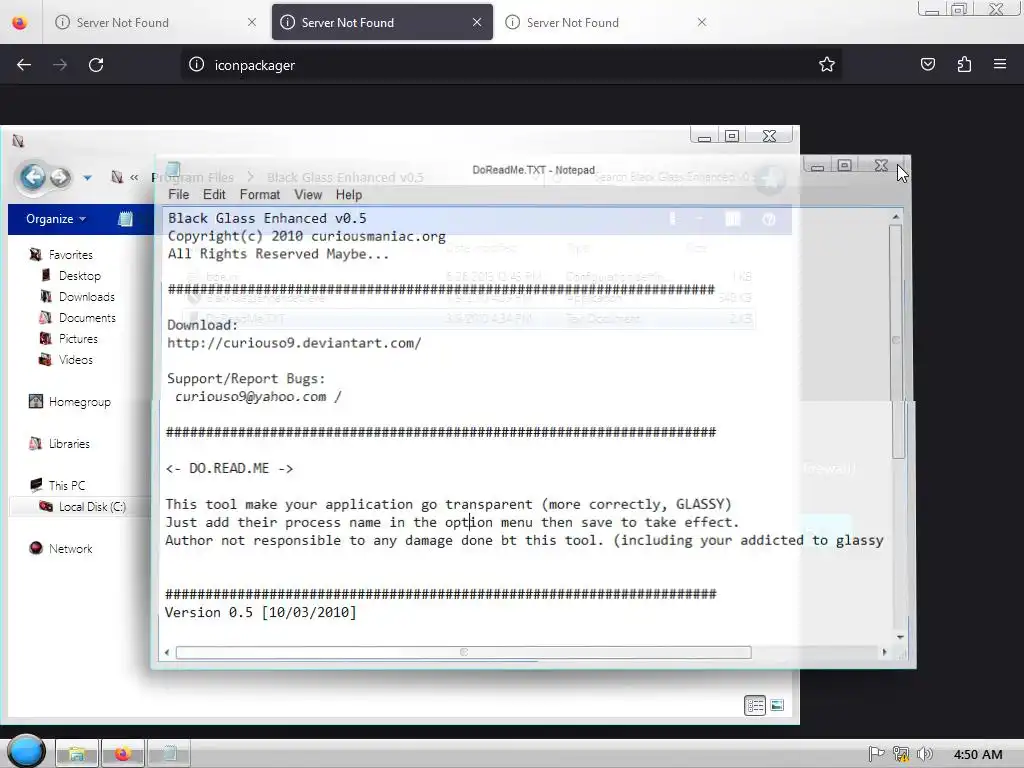Viewport: 1024px width, 768px height.
Task: Open Firefox from the taskbar
Action: point(123,754)
